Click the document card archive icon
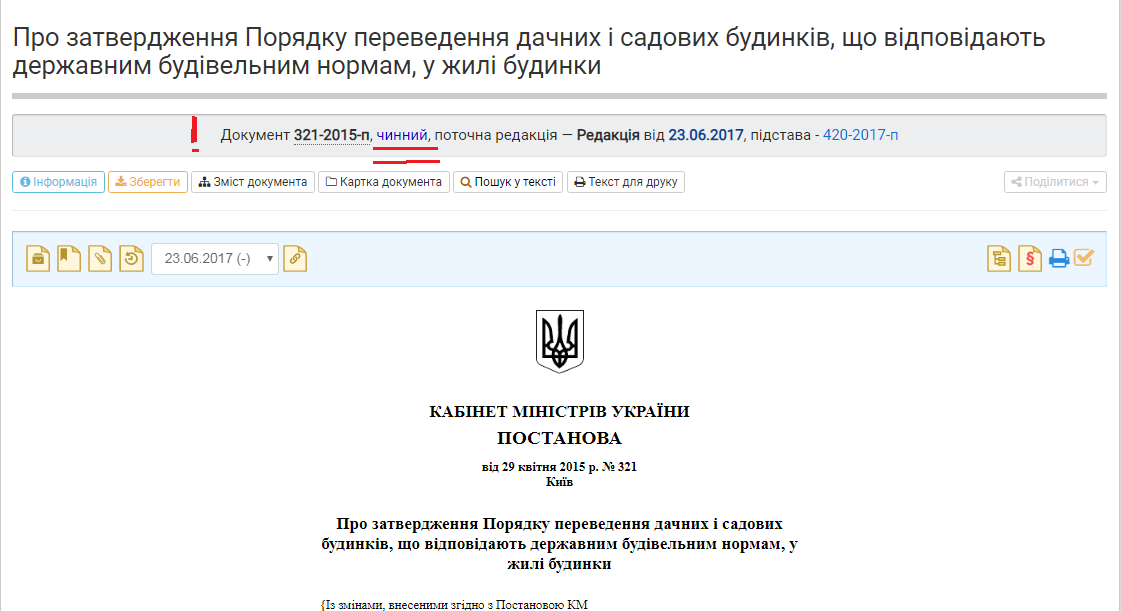 [38, 259]
